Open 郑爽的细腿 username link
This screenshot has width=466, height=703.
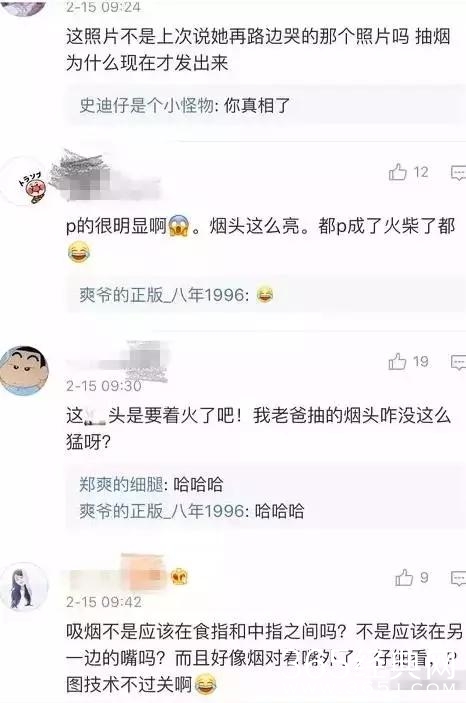point(121,485)
